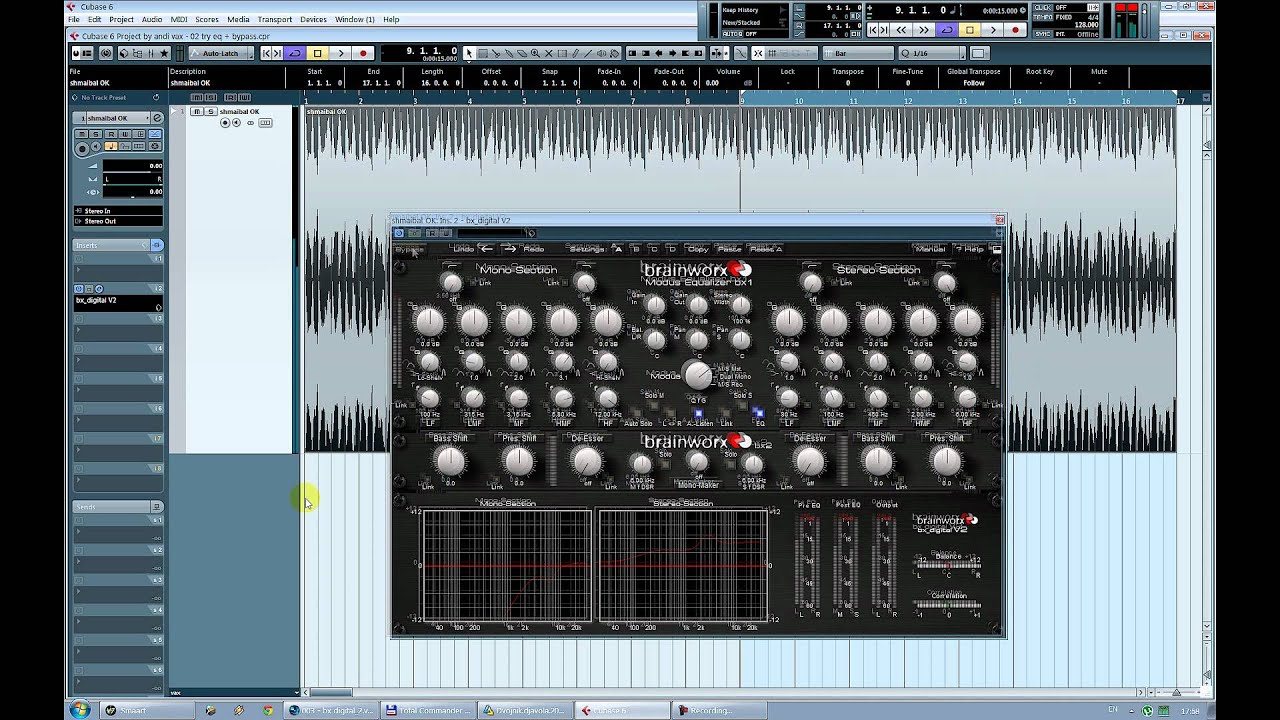This screenshot has height=720, width=1280.
Task: Click the Mono Section Bass Shift knob
Action: [x=450, y=461]
